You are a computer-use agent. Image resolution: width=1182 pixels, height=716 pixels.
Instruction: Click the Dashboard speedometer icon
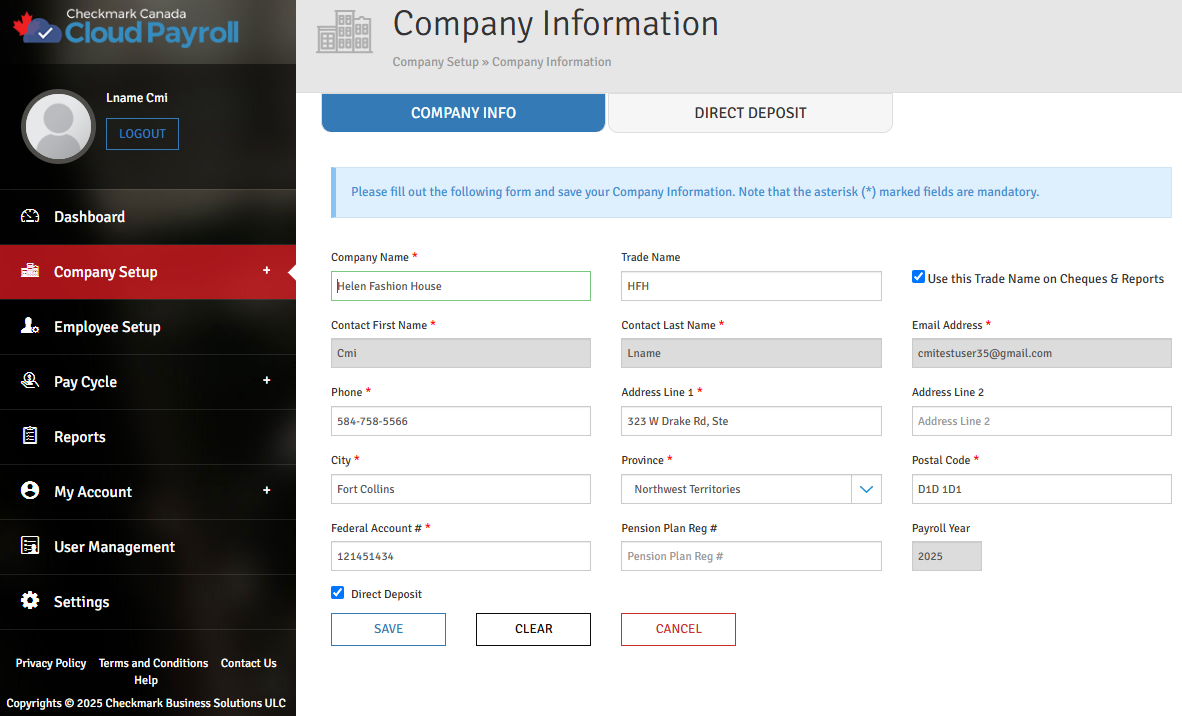click(x=30, y=217)
